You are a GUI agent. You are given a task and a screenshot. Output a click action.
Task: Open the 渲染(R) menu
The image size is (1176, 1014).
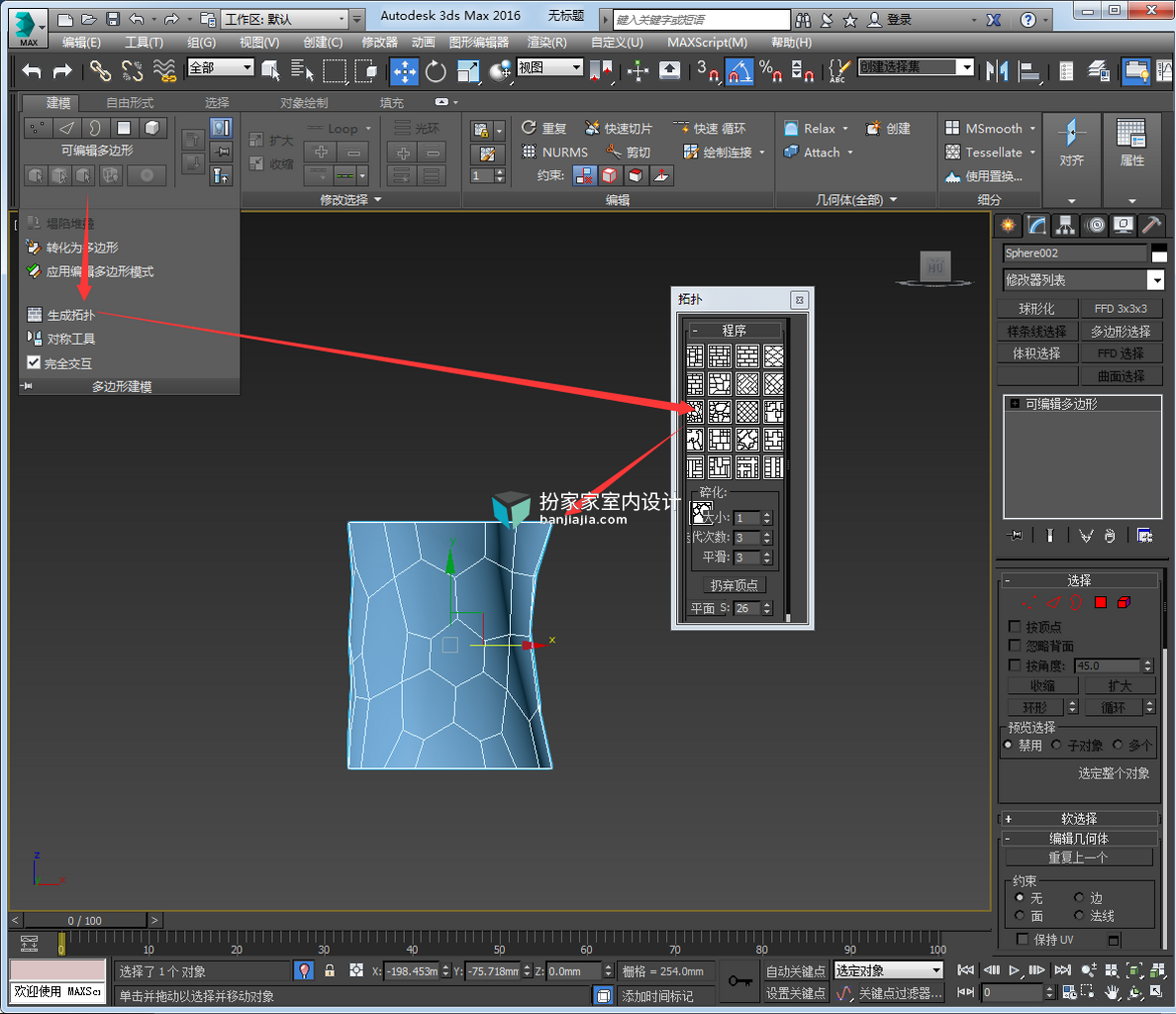tap(546, 42)
